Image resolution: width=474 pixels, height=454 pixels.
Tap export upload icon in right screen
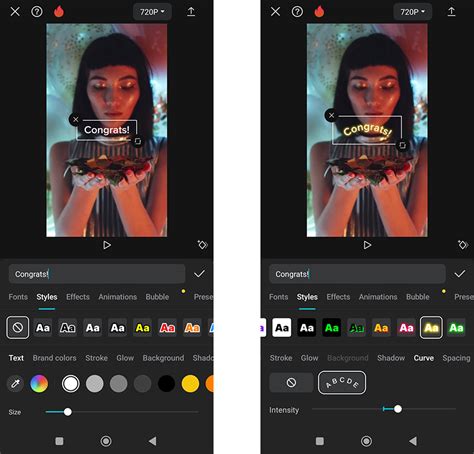tap(451, 12)
